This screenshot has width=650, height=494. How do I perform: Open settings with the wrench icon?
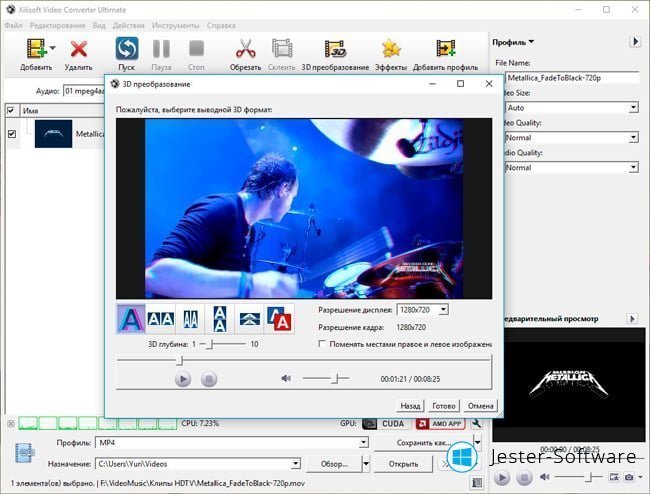(x=477, y=424)
